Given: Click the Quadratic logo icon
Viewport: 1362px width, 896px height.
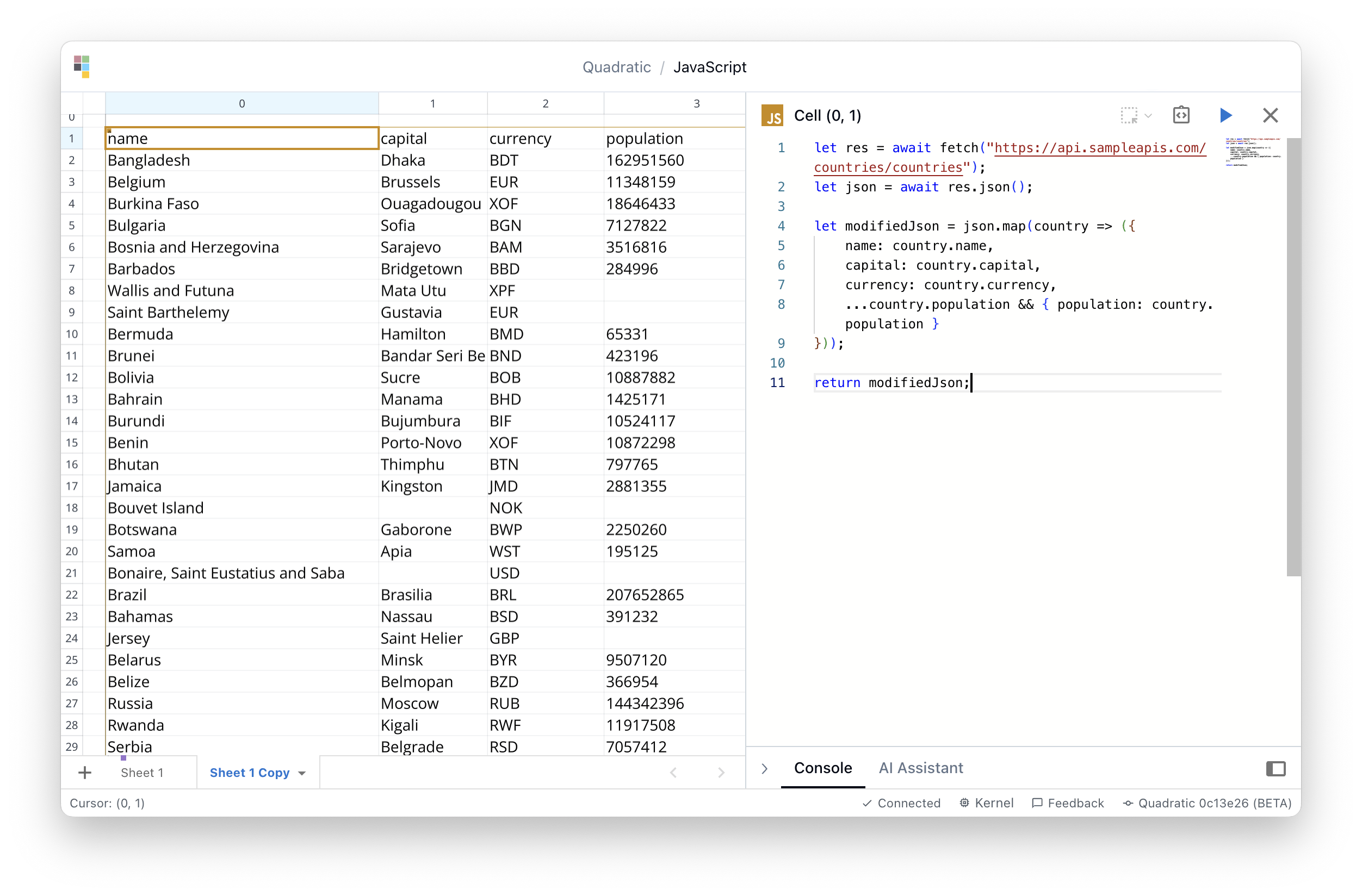Looking at the screenshot, I should 82,66.
